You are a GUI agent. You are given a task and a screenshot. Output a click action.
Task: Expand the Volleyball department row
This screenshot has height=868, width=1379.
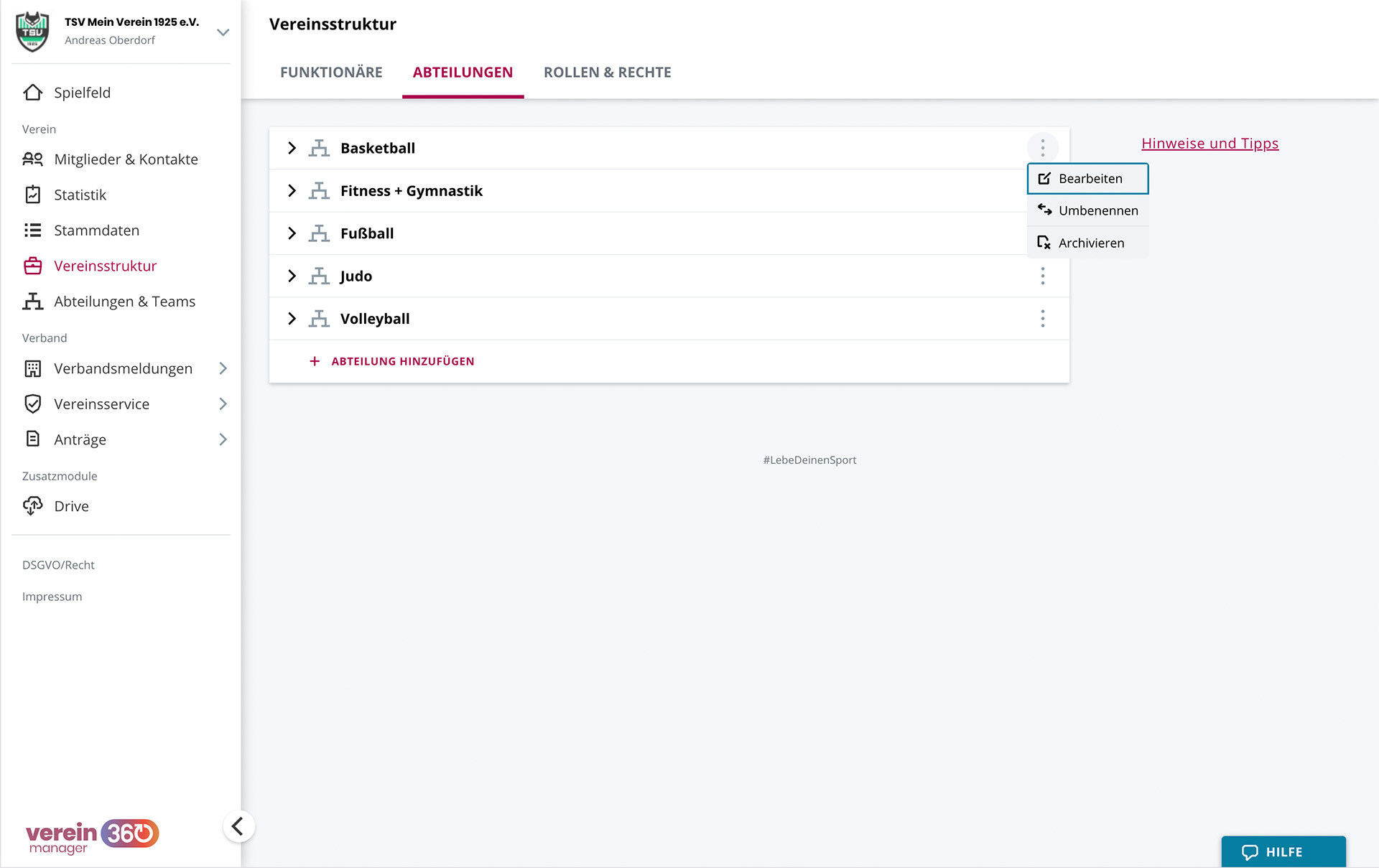coord(292,319)
